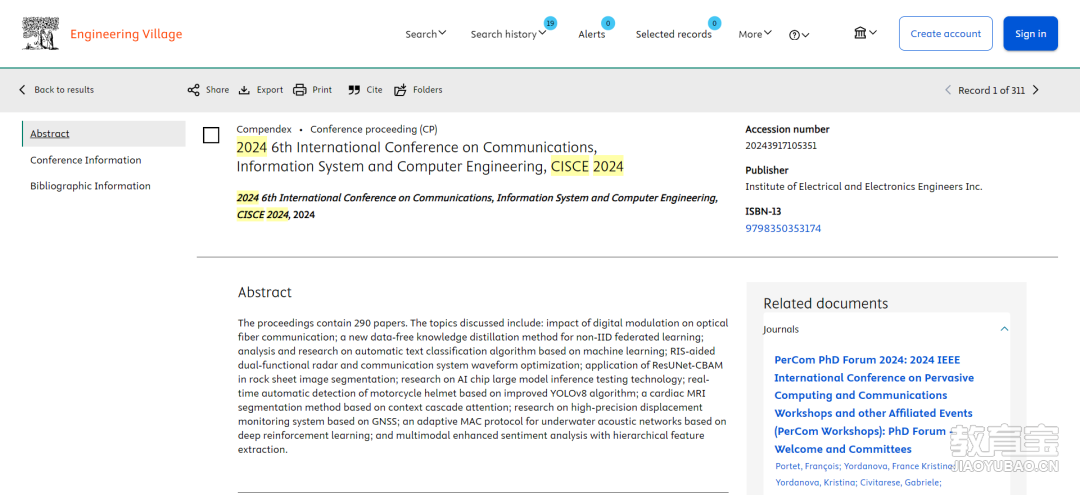Expand the More menu
This screenshot has width=1080, height=495.
pos(755,34)
